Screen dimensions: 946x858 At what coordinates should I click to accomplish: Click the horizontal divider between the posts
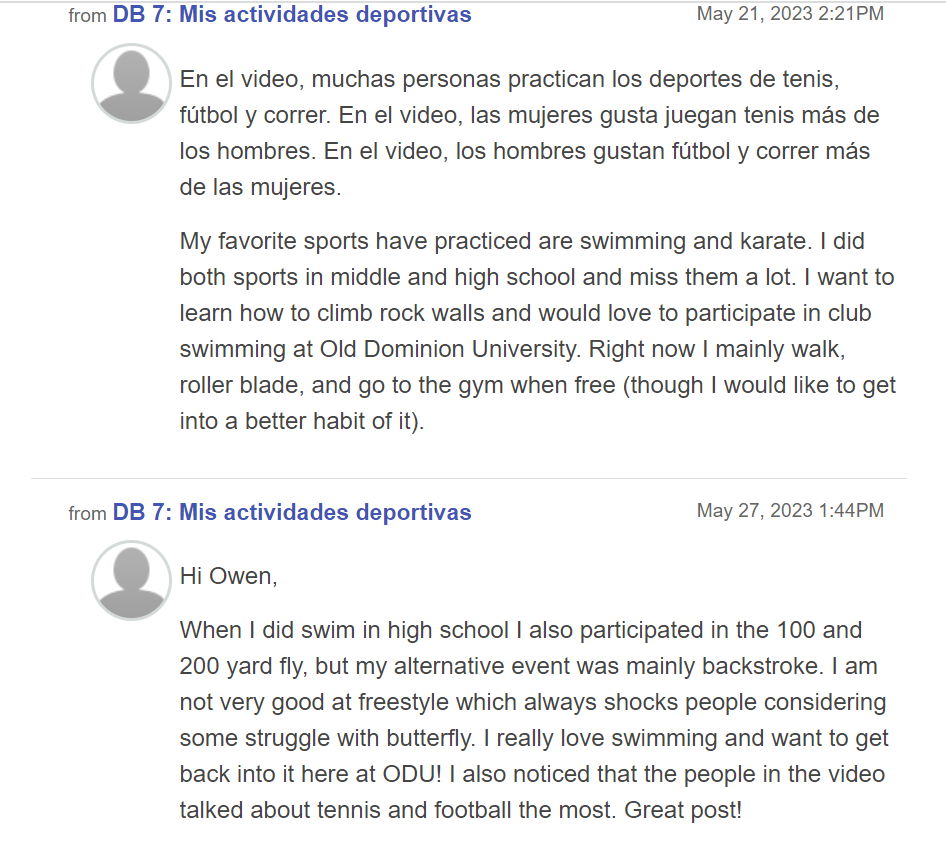click(x=469, y=478)
